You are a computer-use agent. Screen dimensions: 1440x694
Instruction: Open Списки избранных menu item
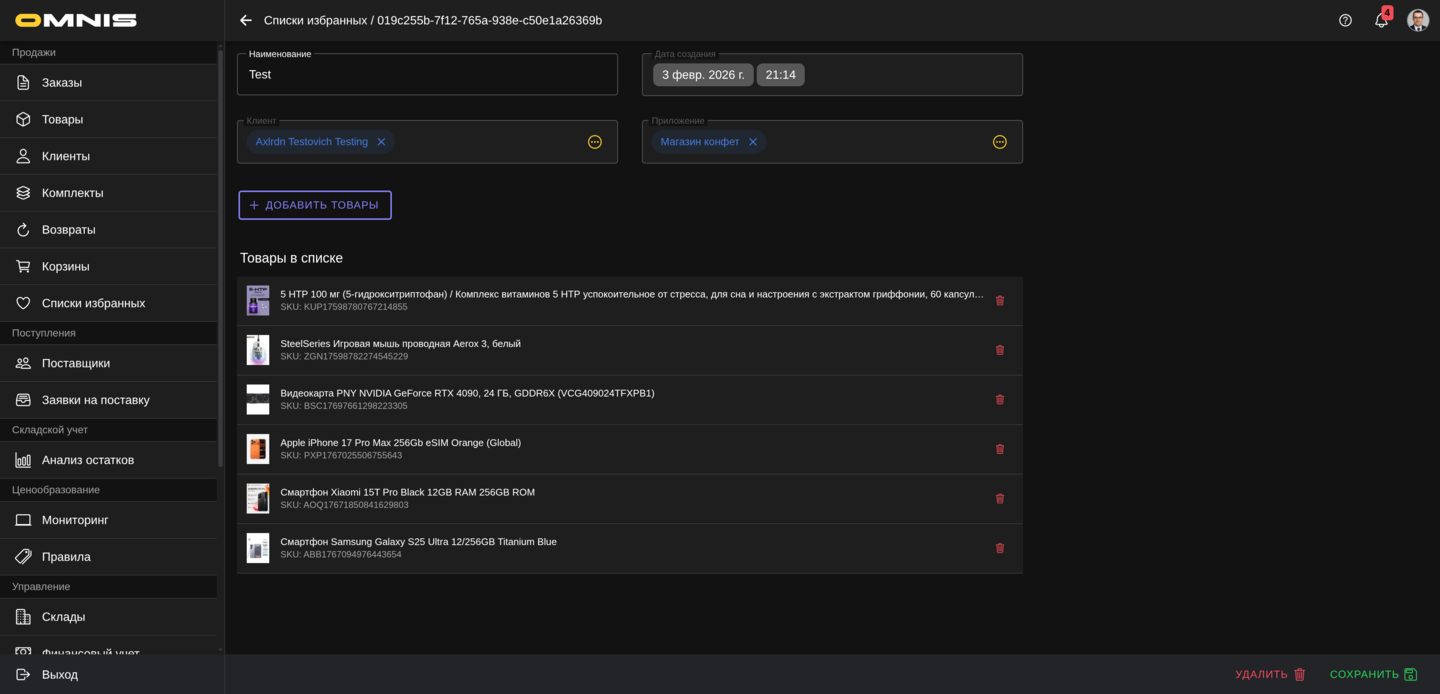point(93,303)
